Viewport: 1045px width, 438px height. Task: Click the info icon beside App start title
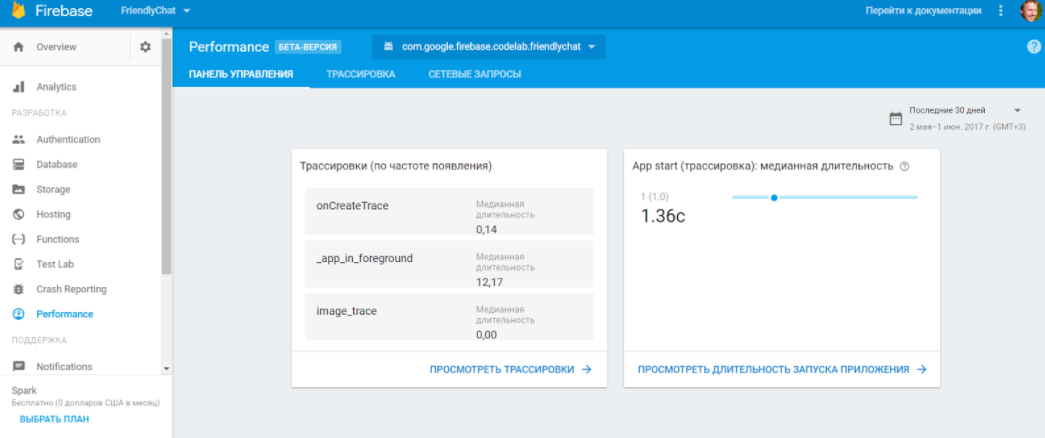[x=904, y=167]
